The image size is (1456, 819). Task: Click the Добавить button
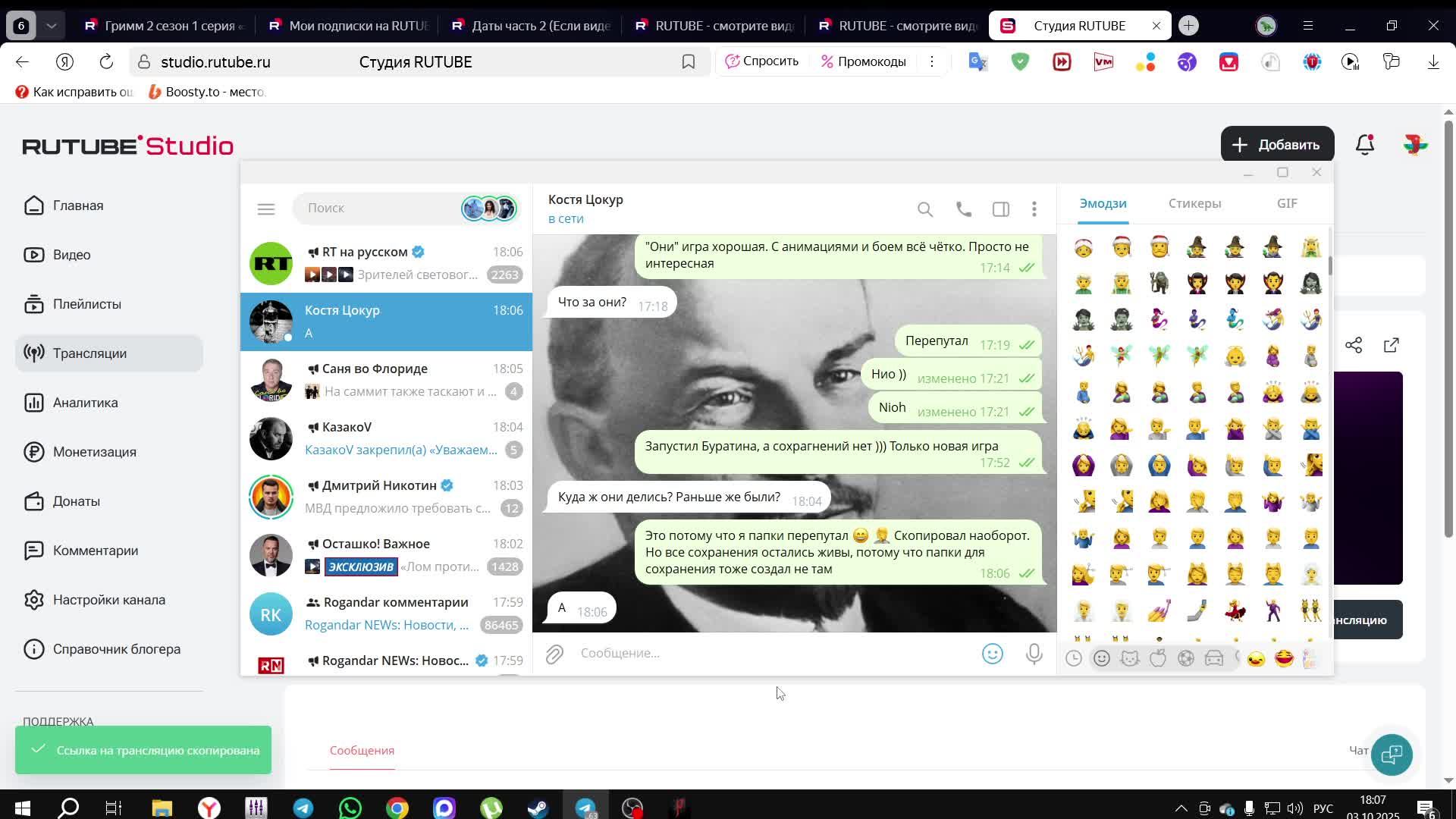(1276, 145)
